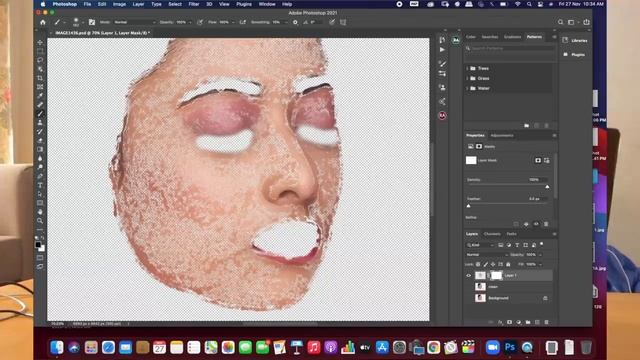Toggle lock image pixels brush icon
This screenshot has width=640, height=360.
point(485,264)
